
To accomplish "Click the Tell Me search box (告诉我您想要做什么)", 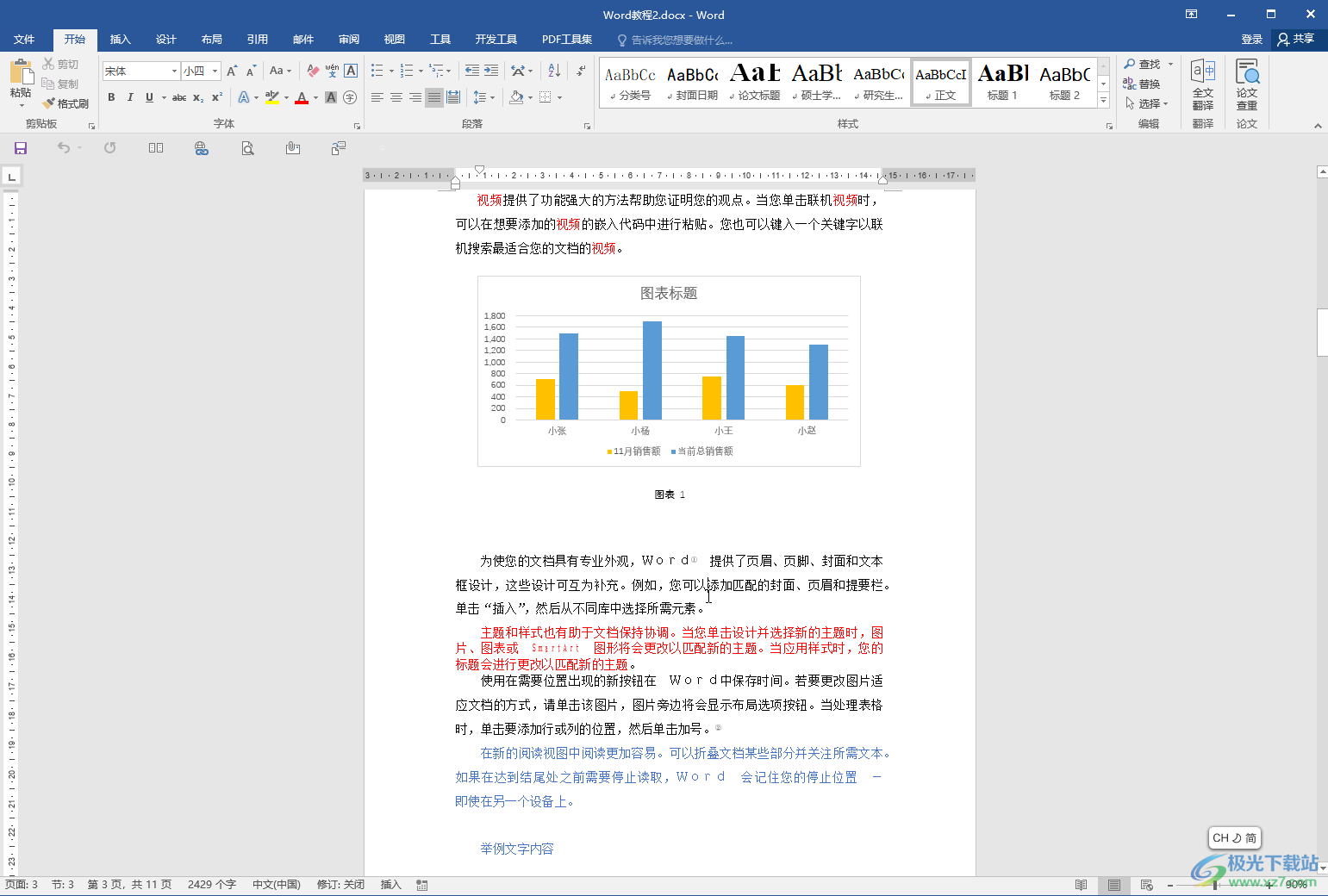I will coord(676,40).
